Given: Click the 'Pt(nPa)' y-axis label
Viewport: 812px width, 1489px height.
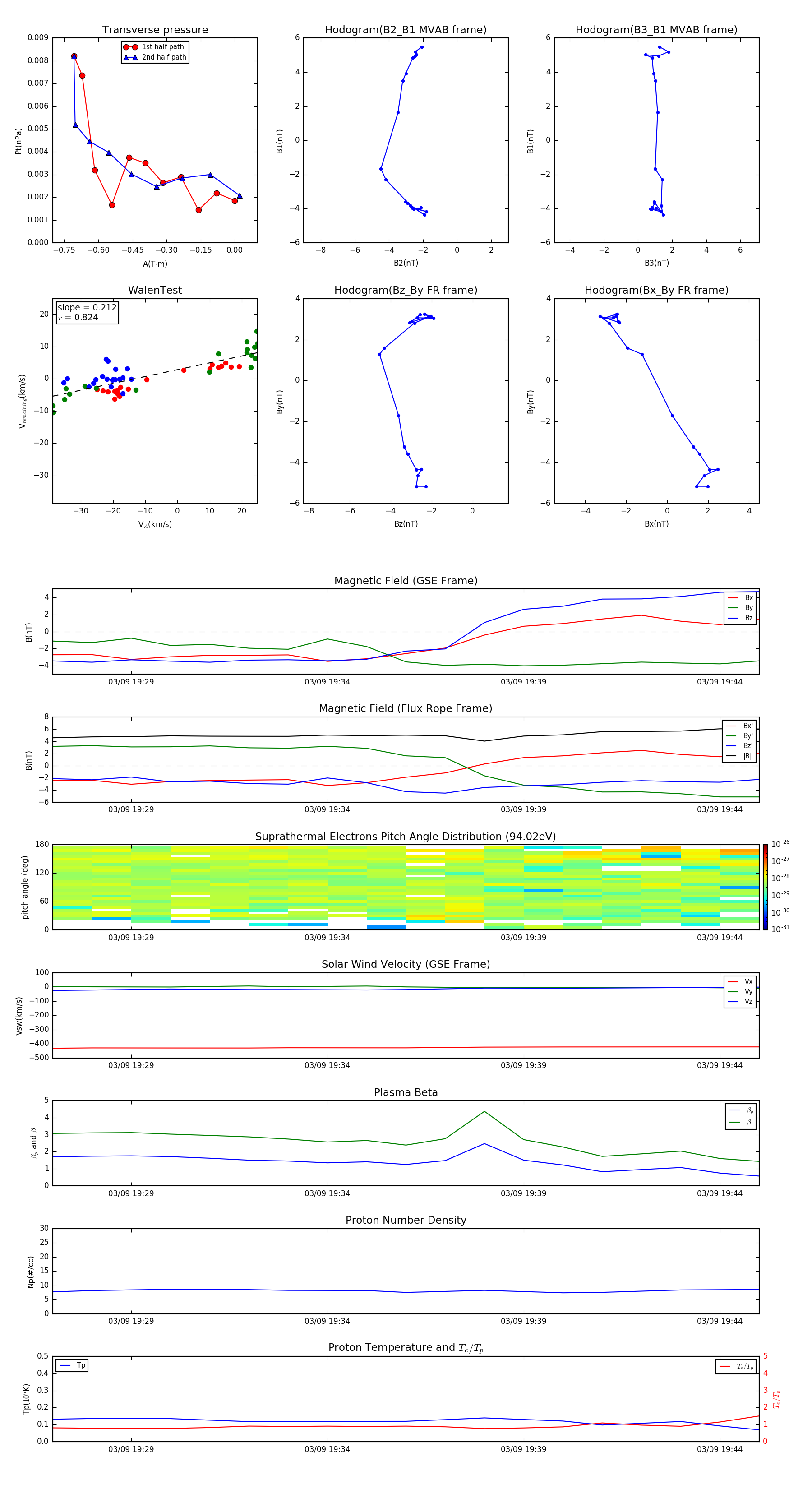Looking at the screenshot, I should coord(18,140).
